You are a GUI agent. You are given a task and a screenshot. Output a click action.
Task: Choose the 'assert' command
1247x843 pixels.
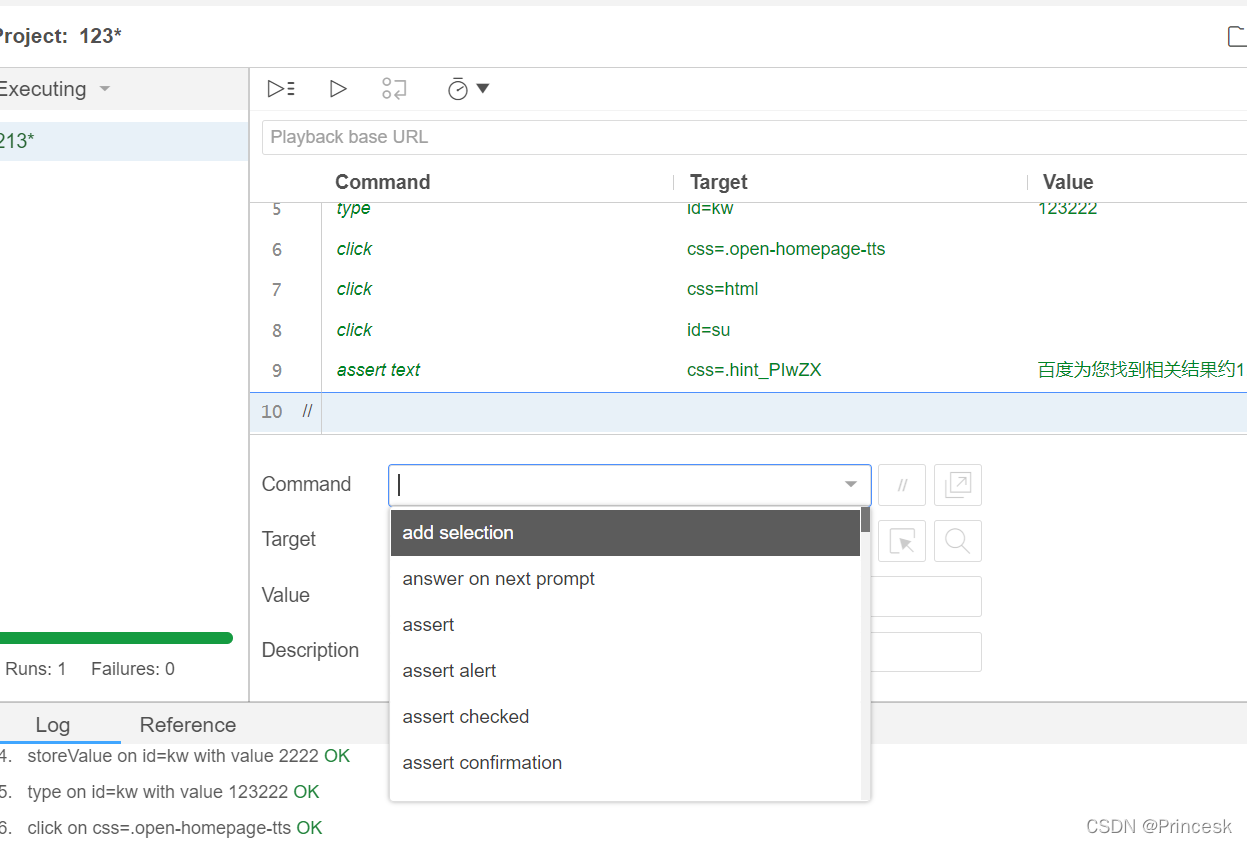[x=625, y=625]
